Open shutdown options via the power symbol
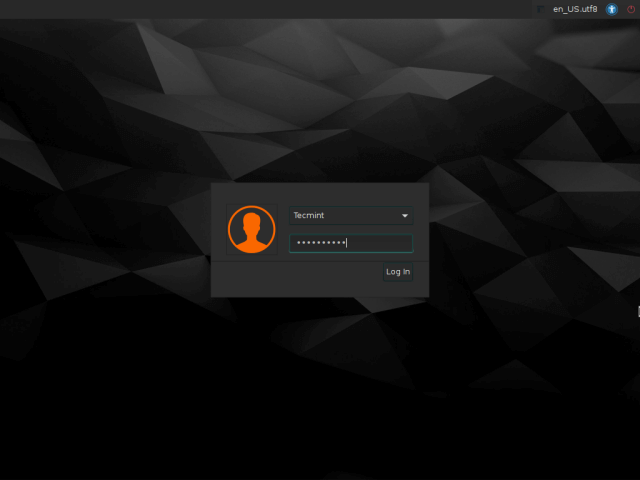Viewport: 640px width, 480px height. pyautogui.click(x=631, y=9)
